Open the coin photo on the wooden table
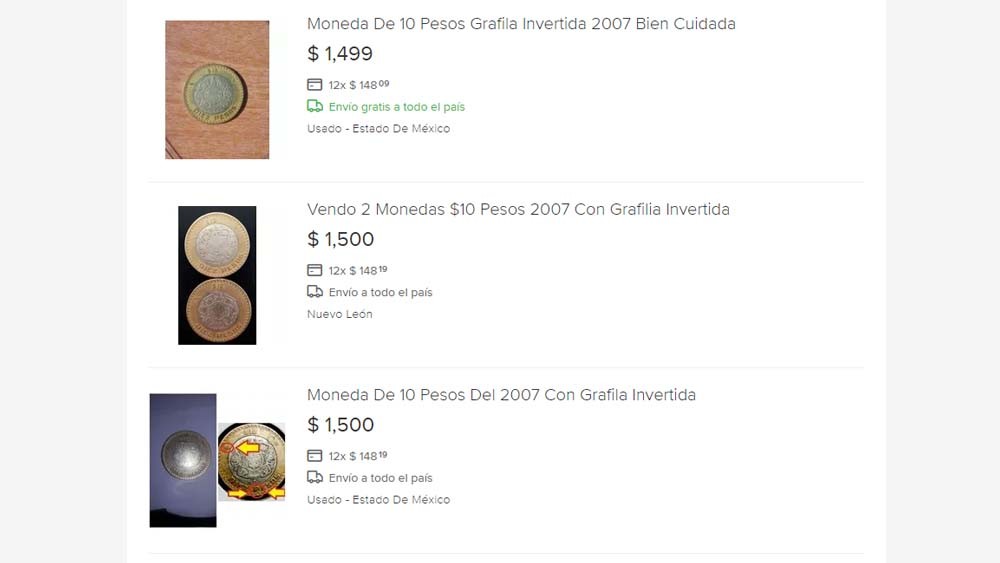This screenshot has width=1000, height=563. pos(217,90)
